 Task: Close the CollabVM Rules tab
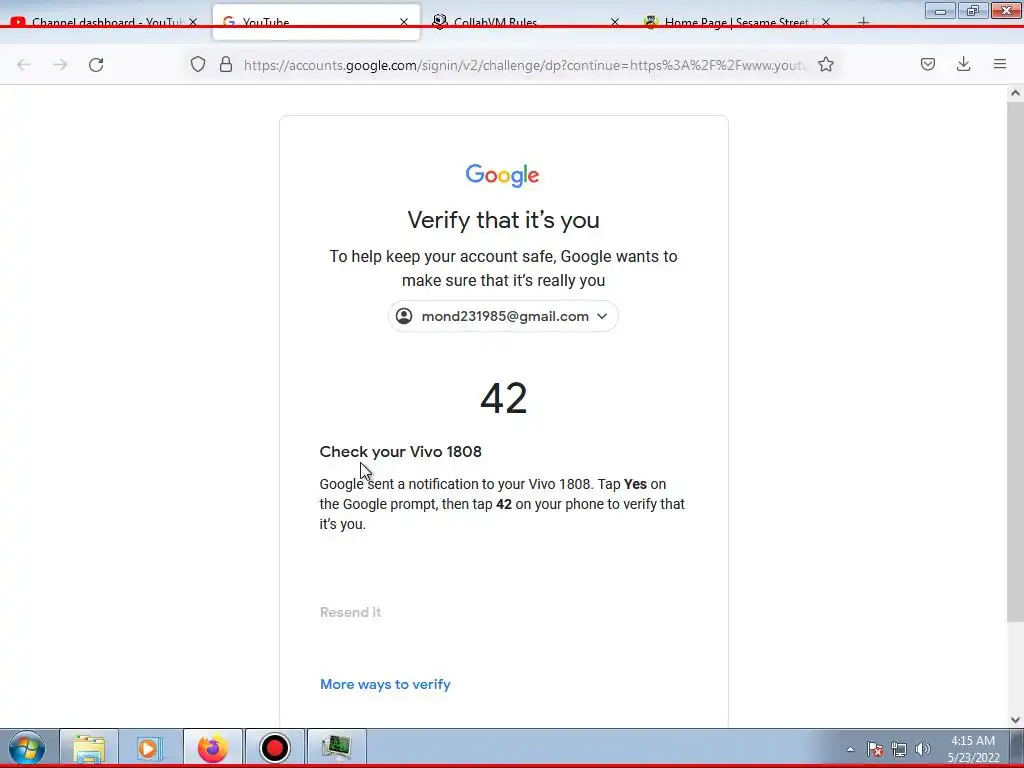[x=615, y=22]
